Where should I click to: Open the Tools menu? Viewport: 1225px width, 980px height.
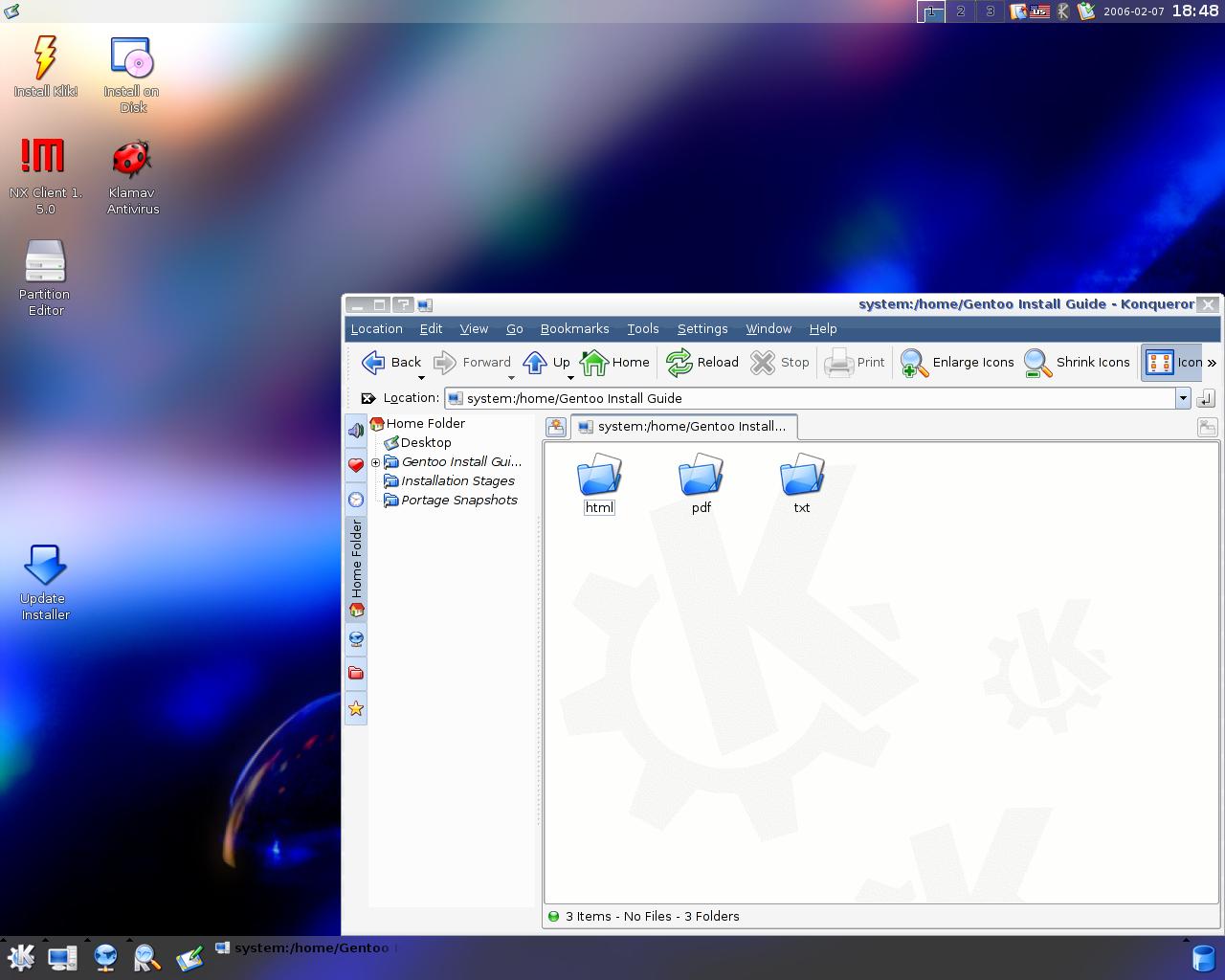(x=643, y=328)
